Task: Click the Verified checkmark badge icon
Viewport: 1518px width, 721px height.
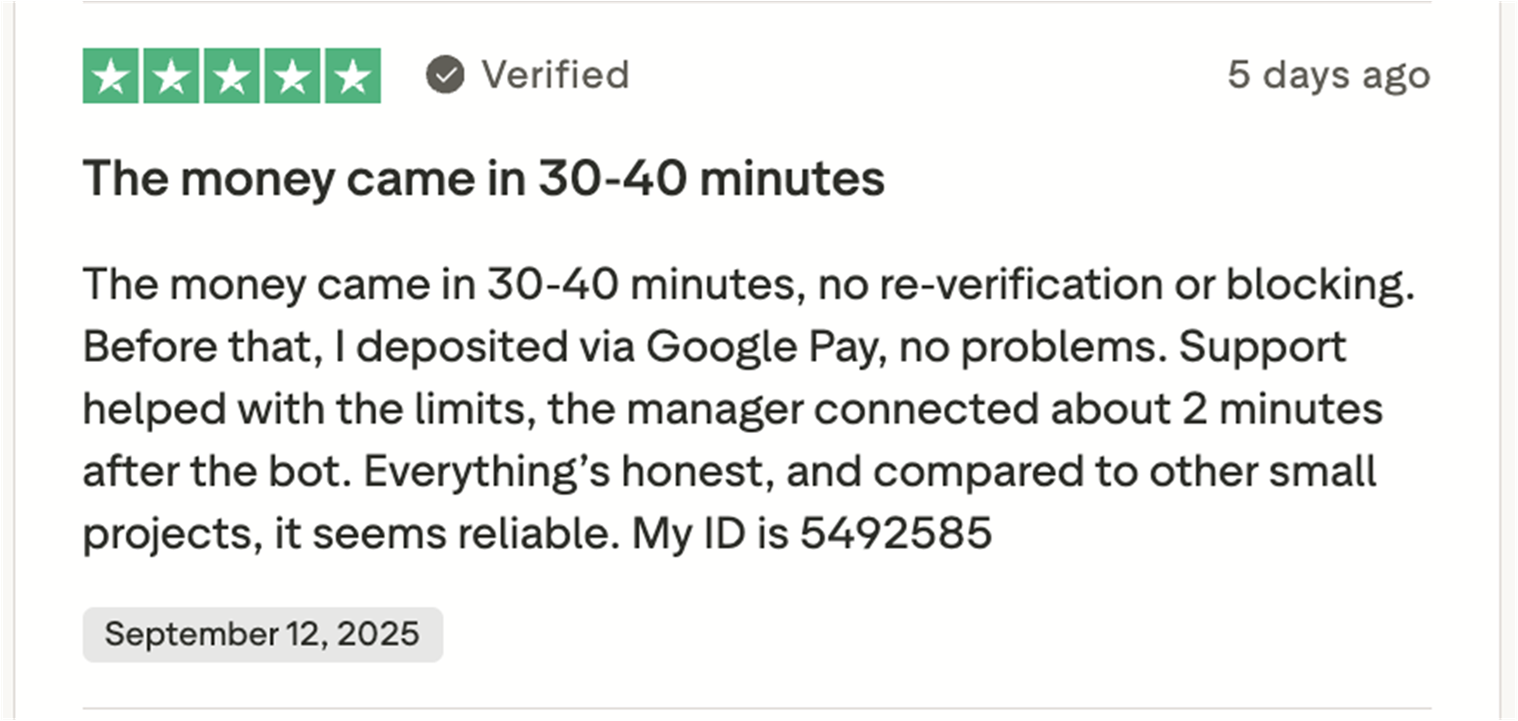Action: pyautogui.click(x=445, y=75)
